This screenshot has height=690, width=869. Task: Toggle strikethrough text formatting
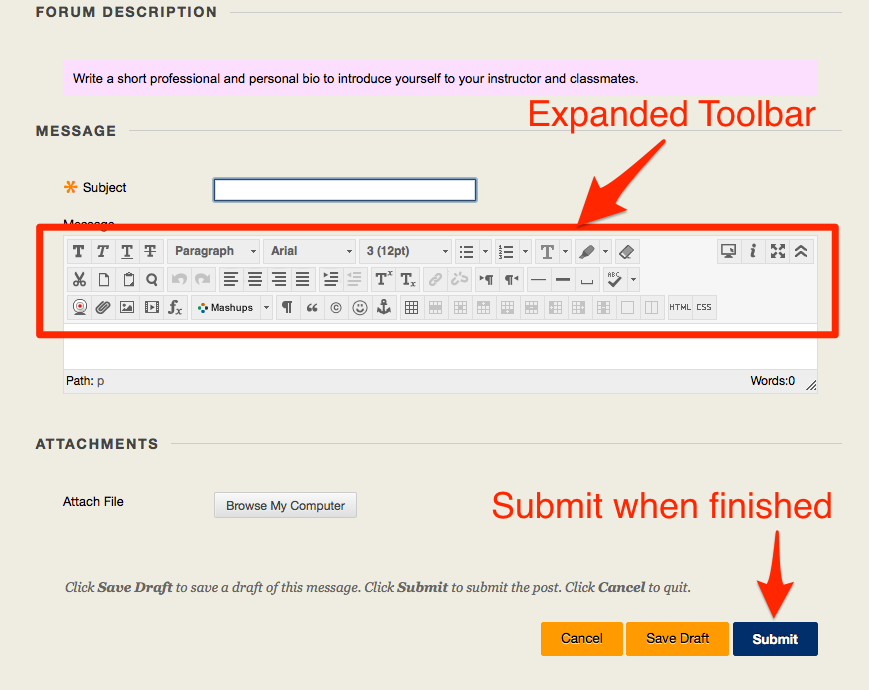pyautogui.click(x=150, y=252)
